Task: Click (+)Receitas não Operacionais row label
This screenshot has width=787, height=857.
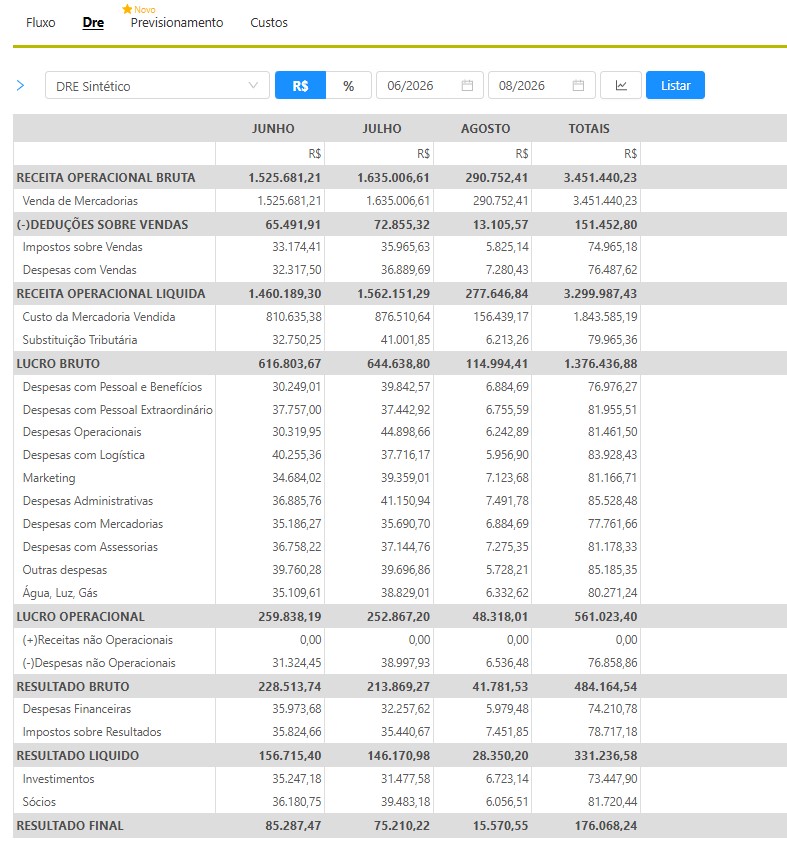Action: (x=97, y=640)
